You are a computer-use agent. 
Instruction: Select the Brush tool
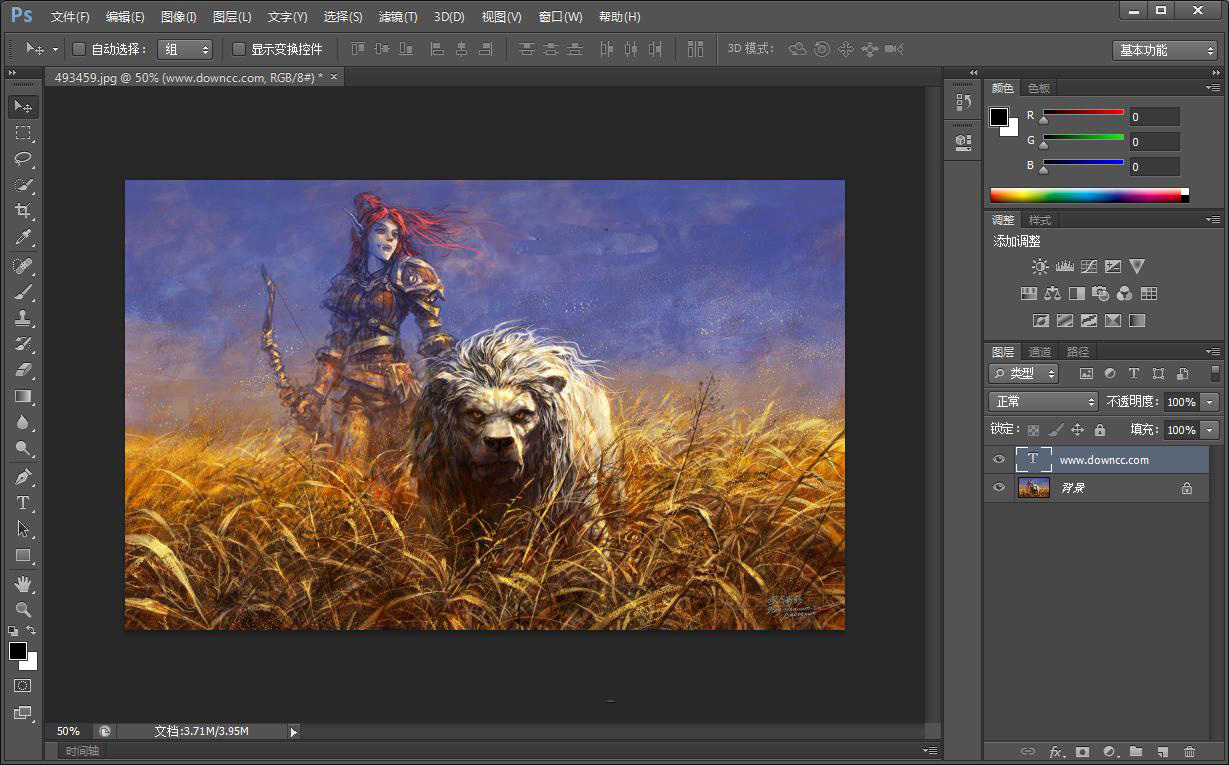pos(23,292)
